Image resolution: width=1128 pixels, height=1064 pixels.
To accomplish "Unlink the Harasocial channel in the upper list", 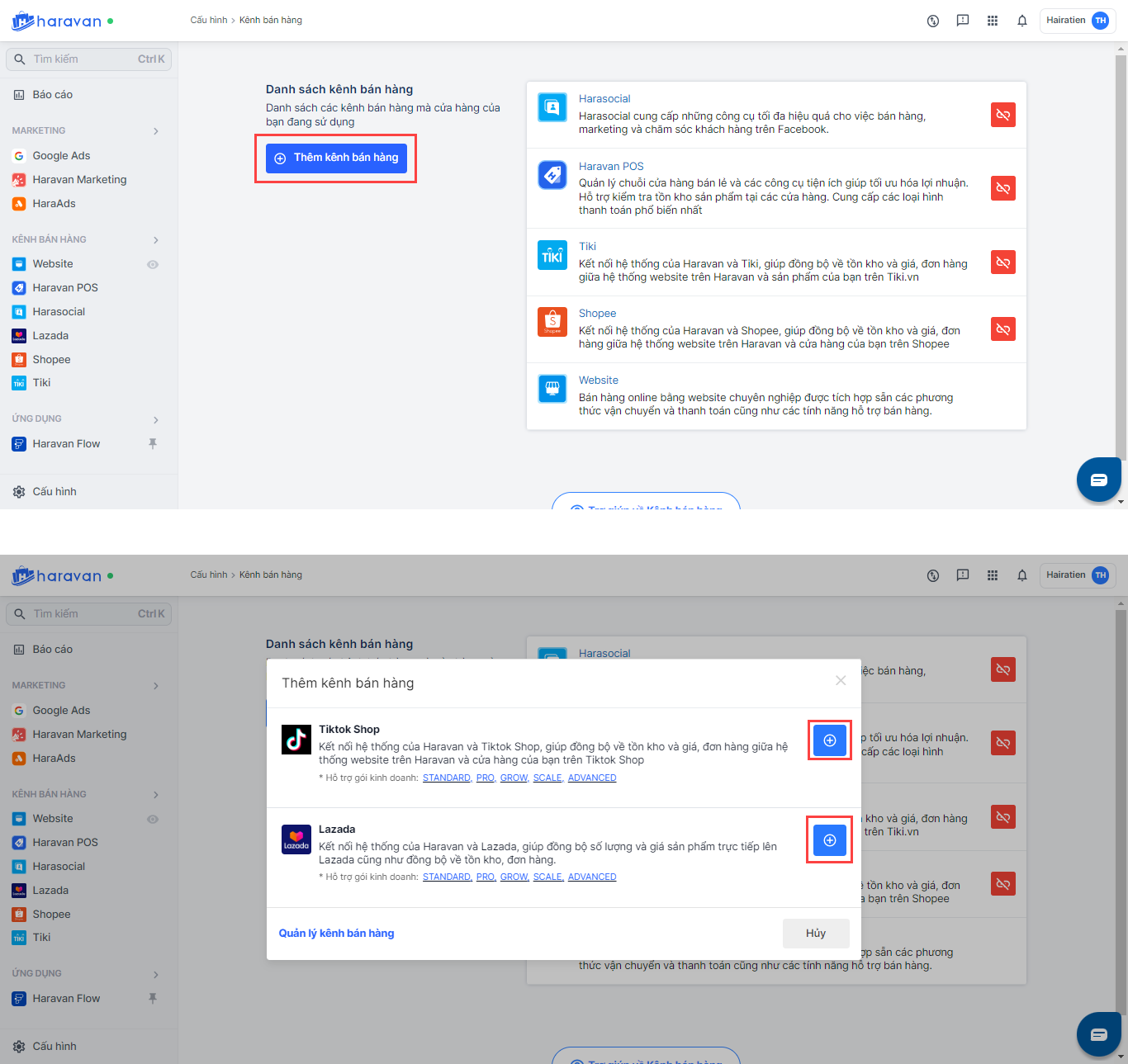I will coord(1003,115).
